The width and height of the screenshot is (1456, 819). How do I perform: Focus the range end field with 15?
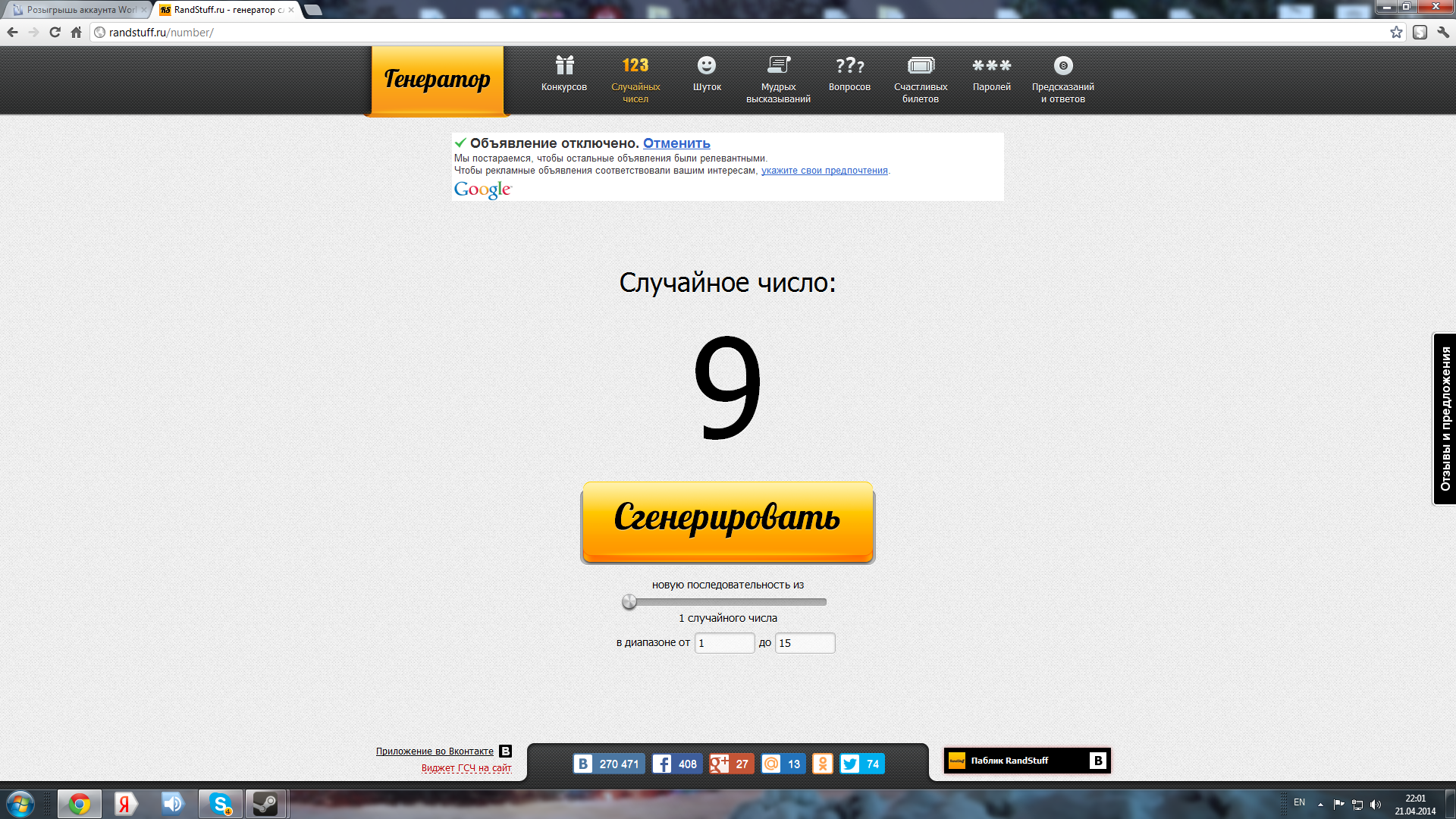coord(805,643)
